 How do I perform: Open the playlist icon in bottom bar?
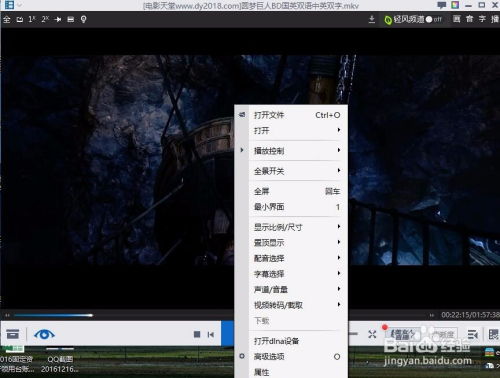[x=473, y=334]
